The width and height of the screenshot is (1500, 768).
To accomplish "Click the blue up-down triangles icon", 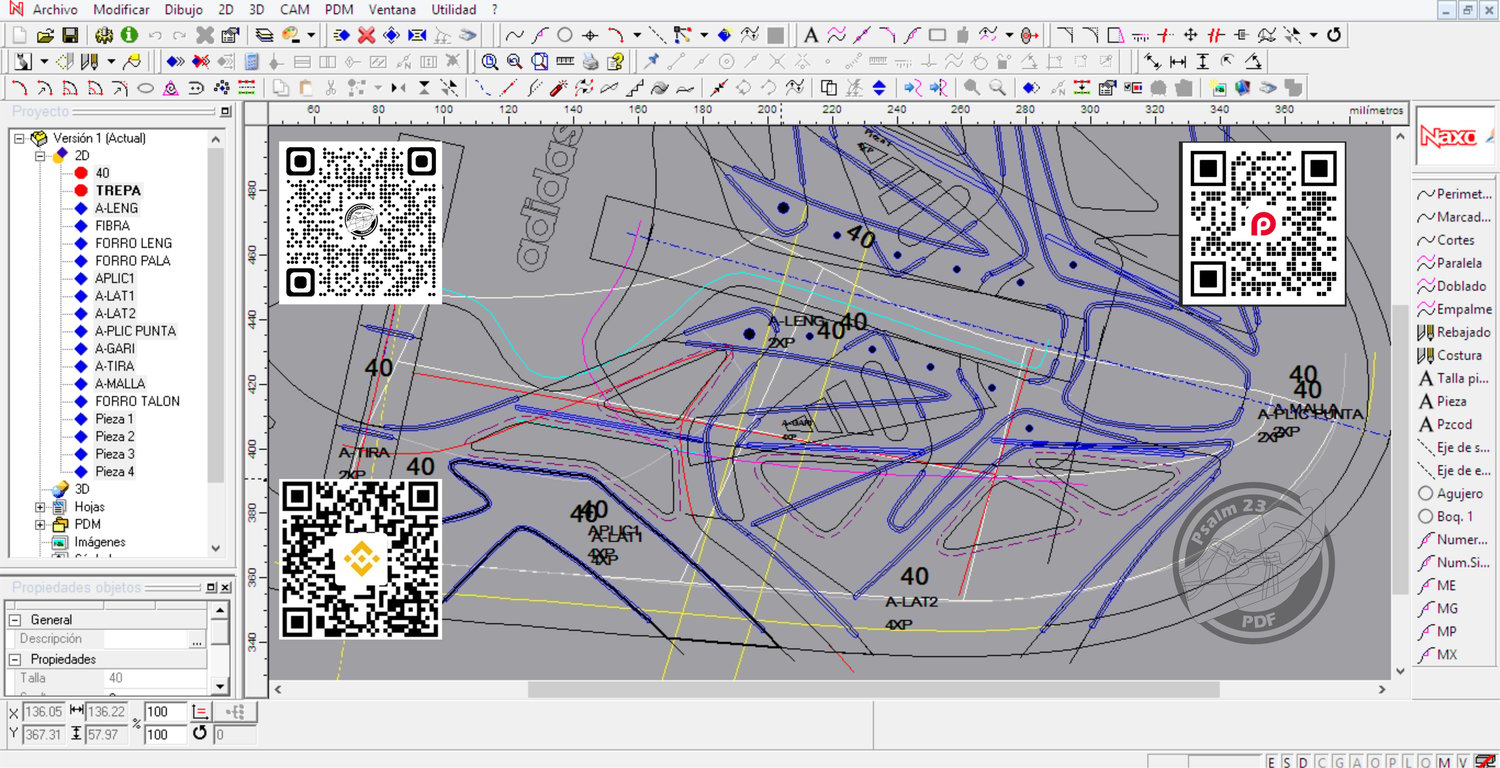I will [879, 88].
